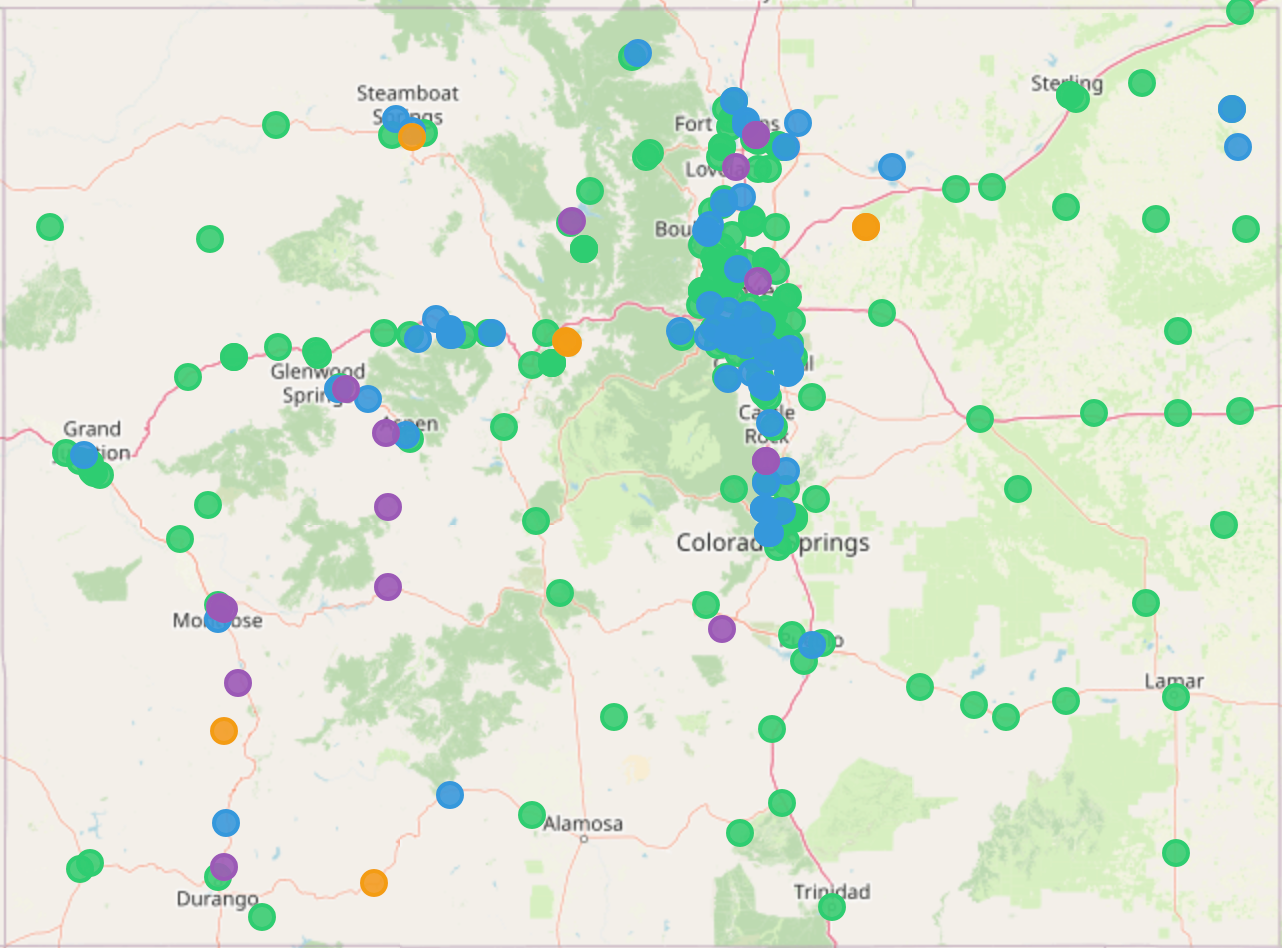The width and height of the screenshot is (1282, 948).
Task: Click the Sterling city label
Action: tap(1066, 83)
